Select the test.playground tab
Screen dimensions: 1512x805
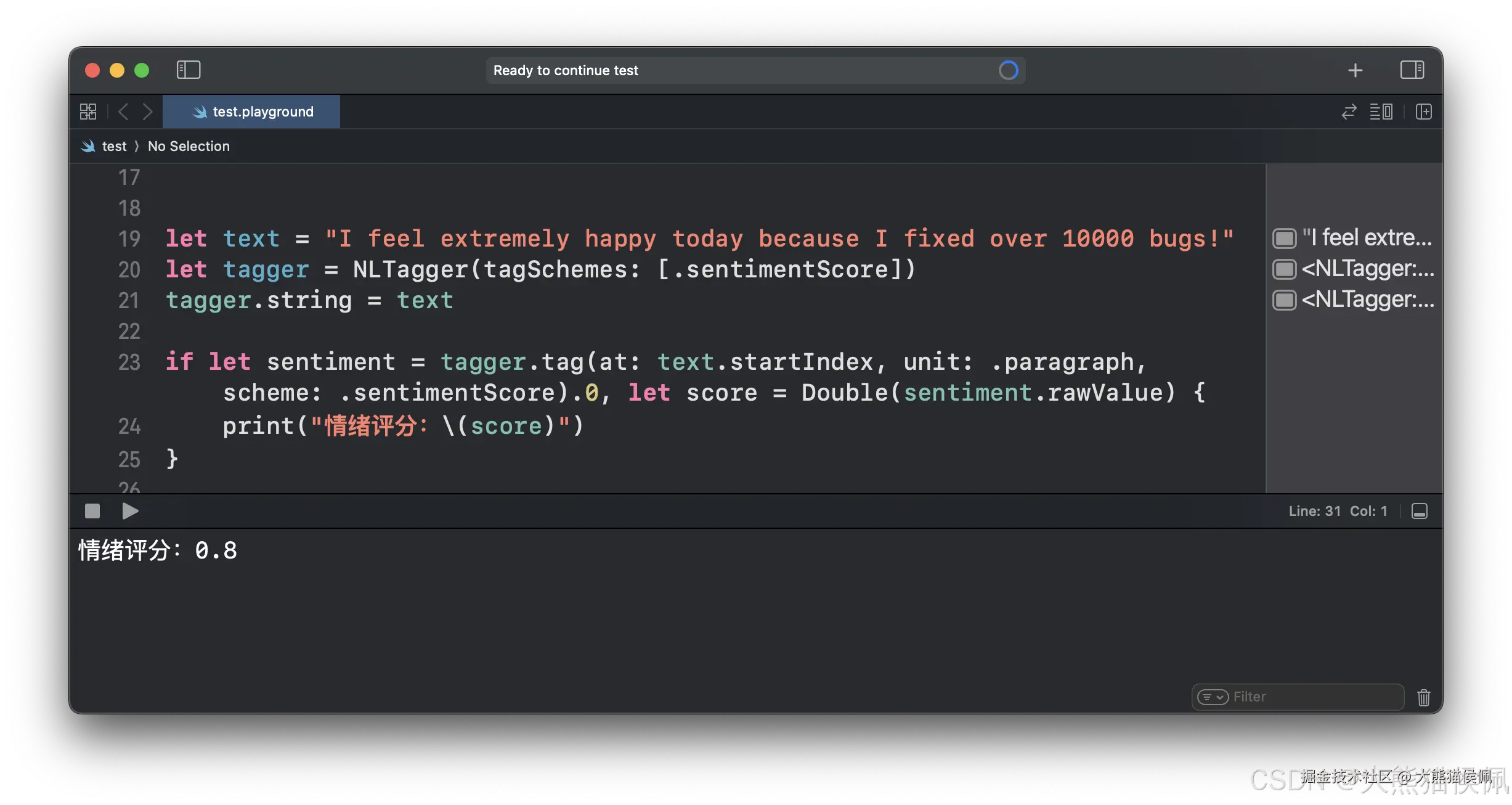click(251, 112)
